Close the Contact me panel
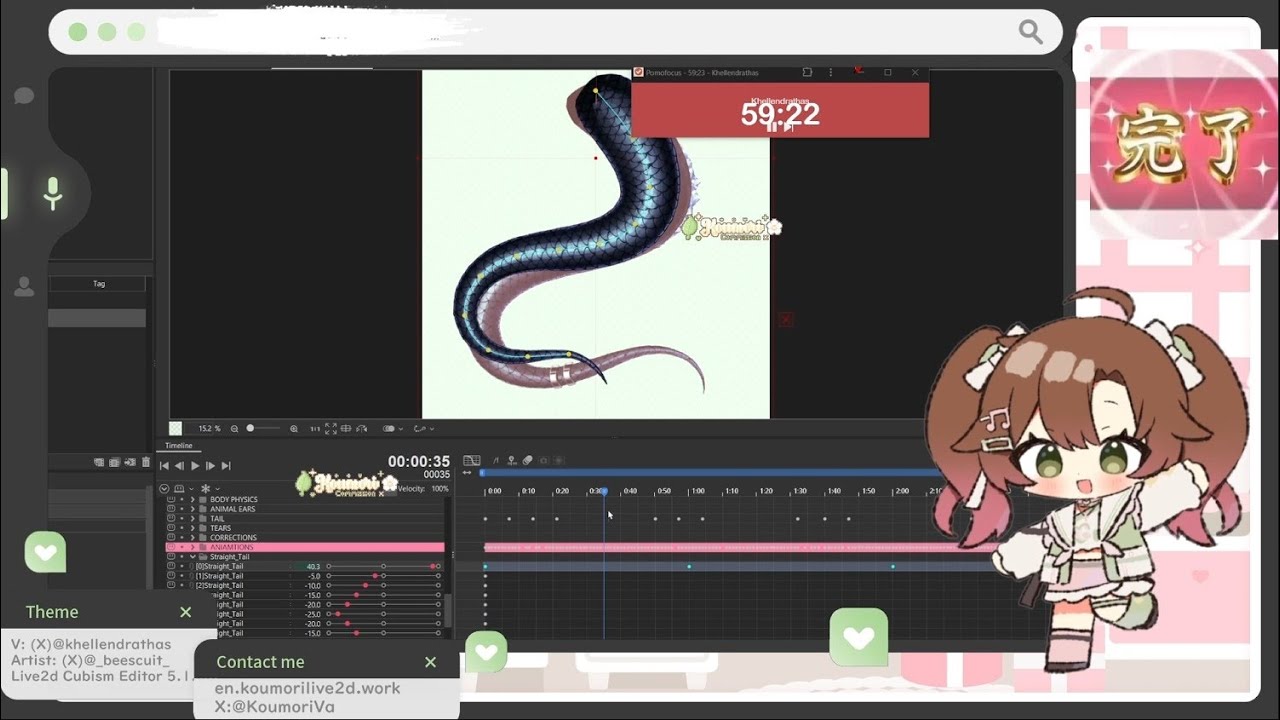Image resolution: width=1280 pixels, height=720 pixels. (x=430, y=662)
